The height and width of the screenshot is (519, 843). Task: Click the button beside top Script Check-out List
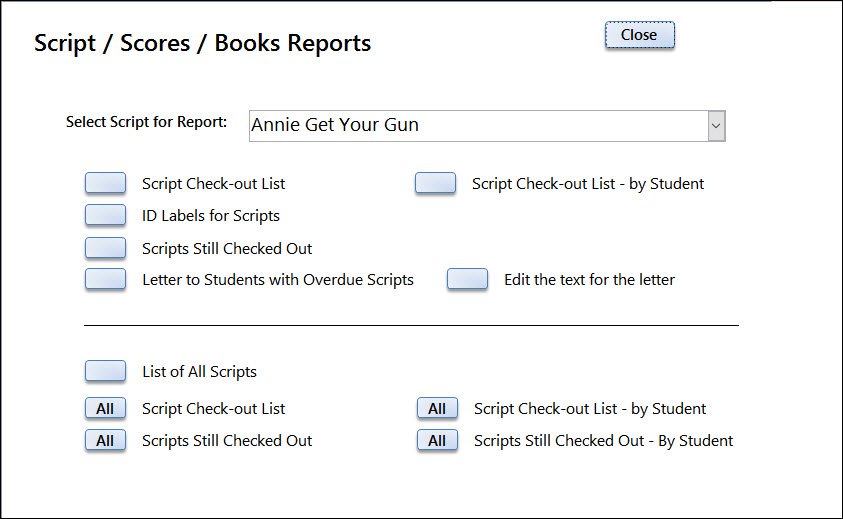tap(105, 183)
